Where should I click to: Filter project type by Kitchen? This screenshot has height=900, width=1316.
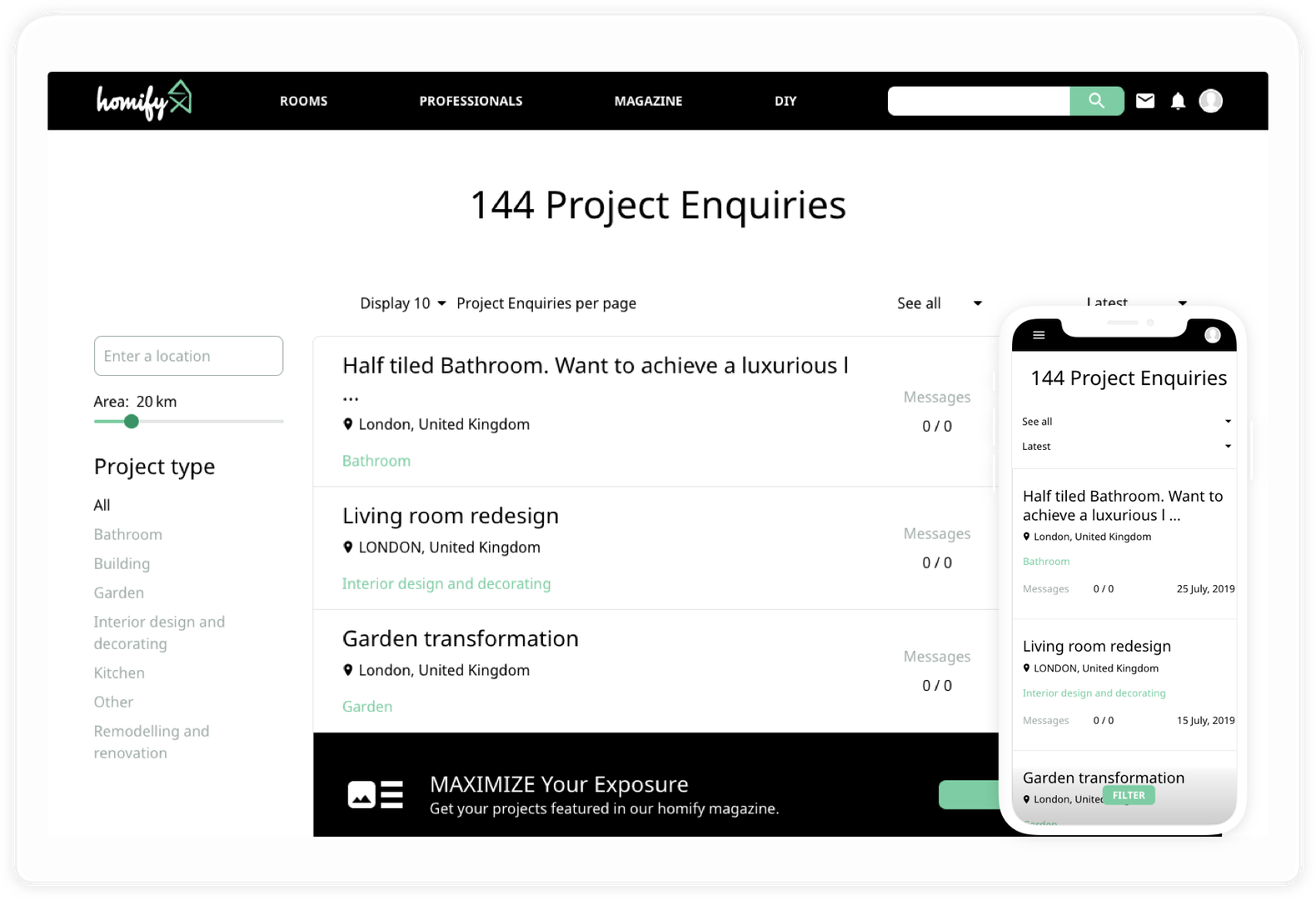tap(119, 672)
